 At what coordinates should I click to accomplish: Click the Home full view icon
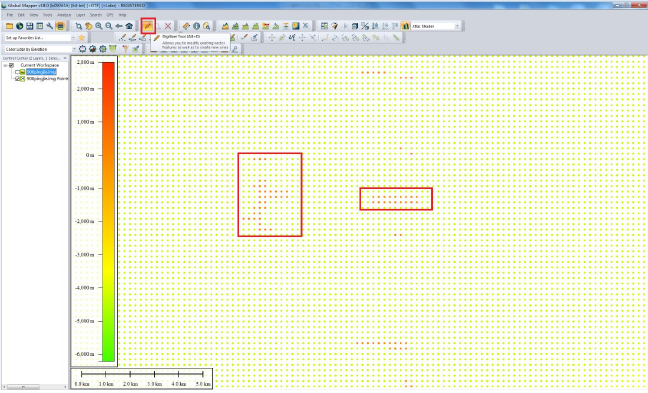(129, 26)
